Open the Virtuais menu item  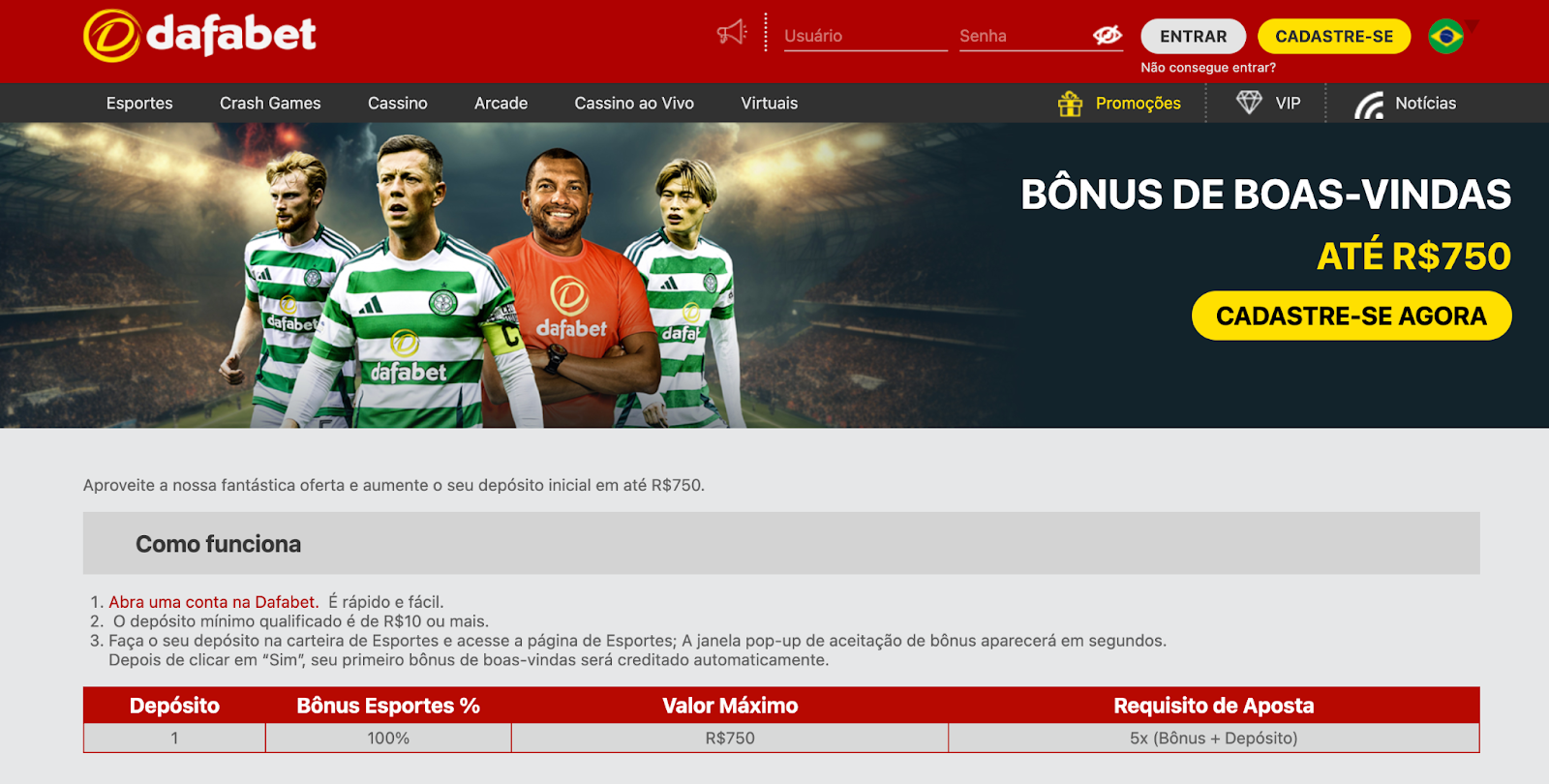770,104
